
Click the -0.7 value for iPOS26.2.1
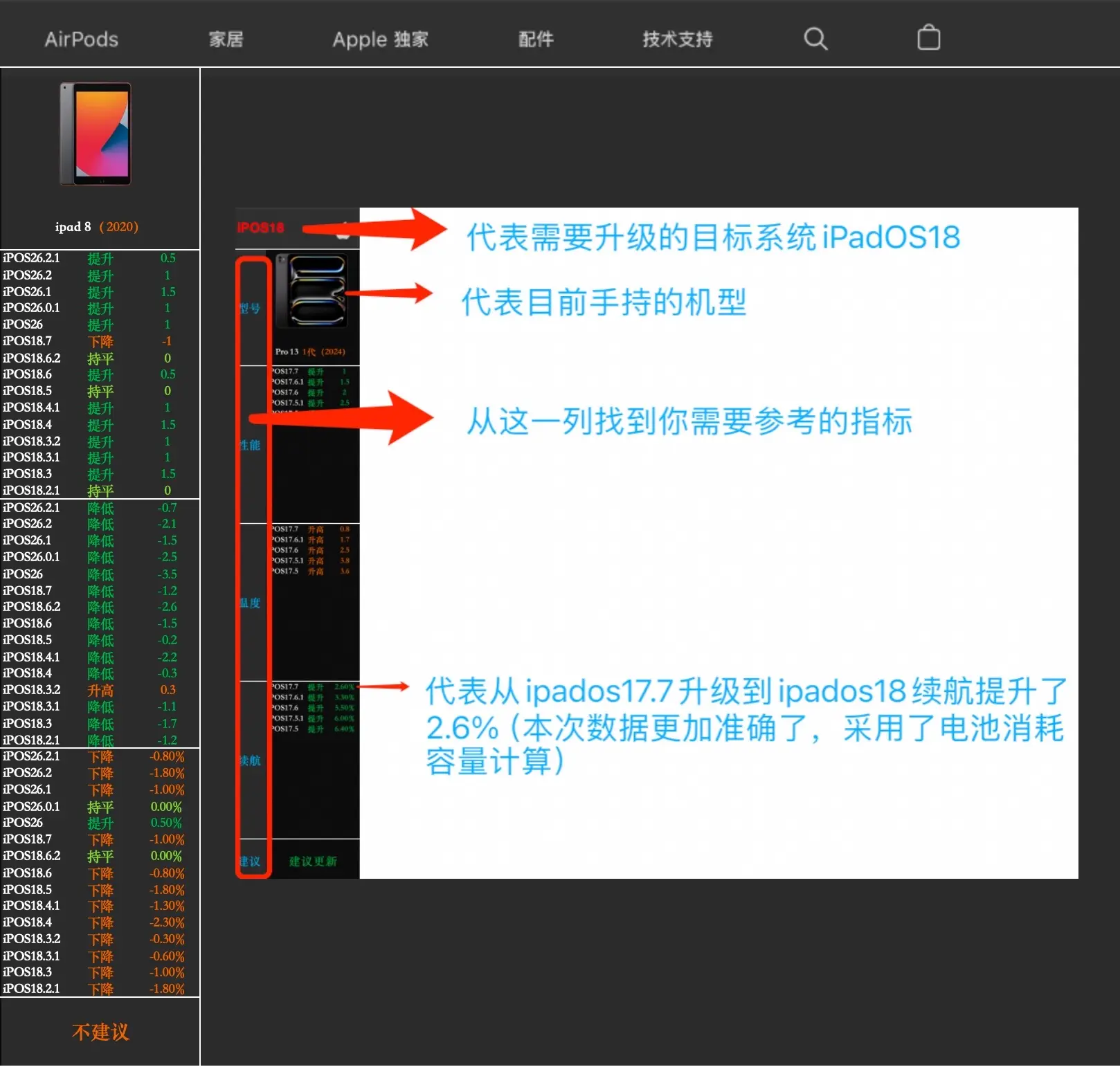[x=167, y=508]
